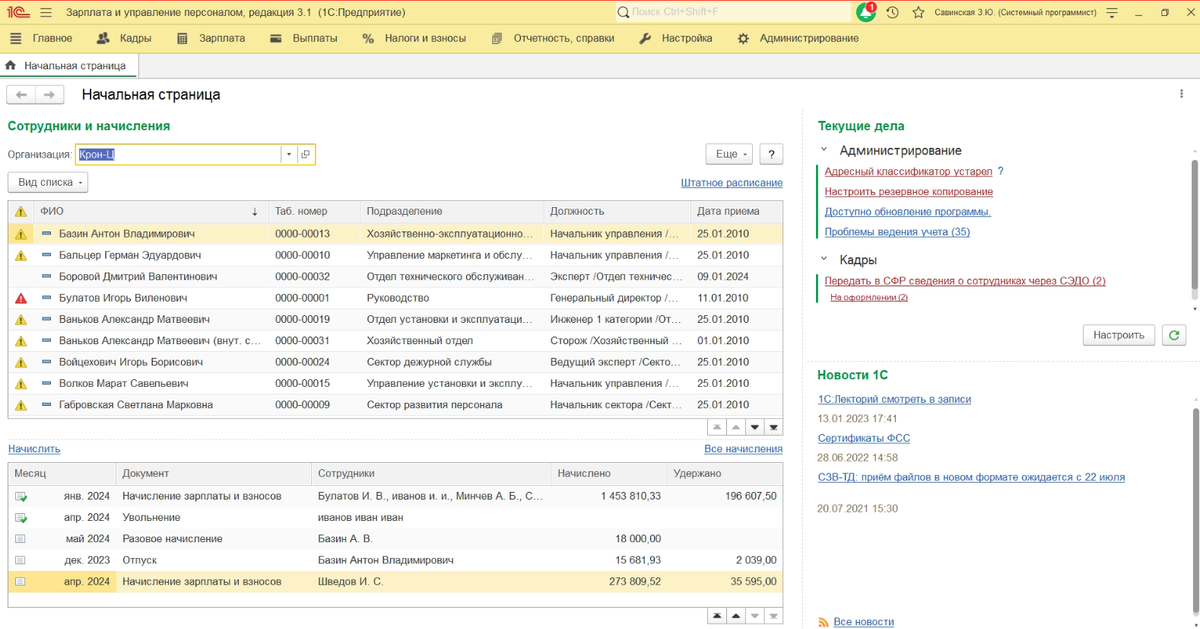Click the warning icon for Волков Марат Савельевич

(x=21, y=384)
